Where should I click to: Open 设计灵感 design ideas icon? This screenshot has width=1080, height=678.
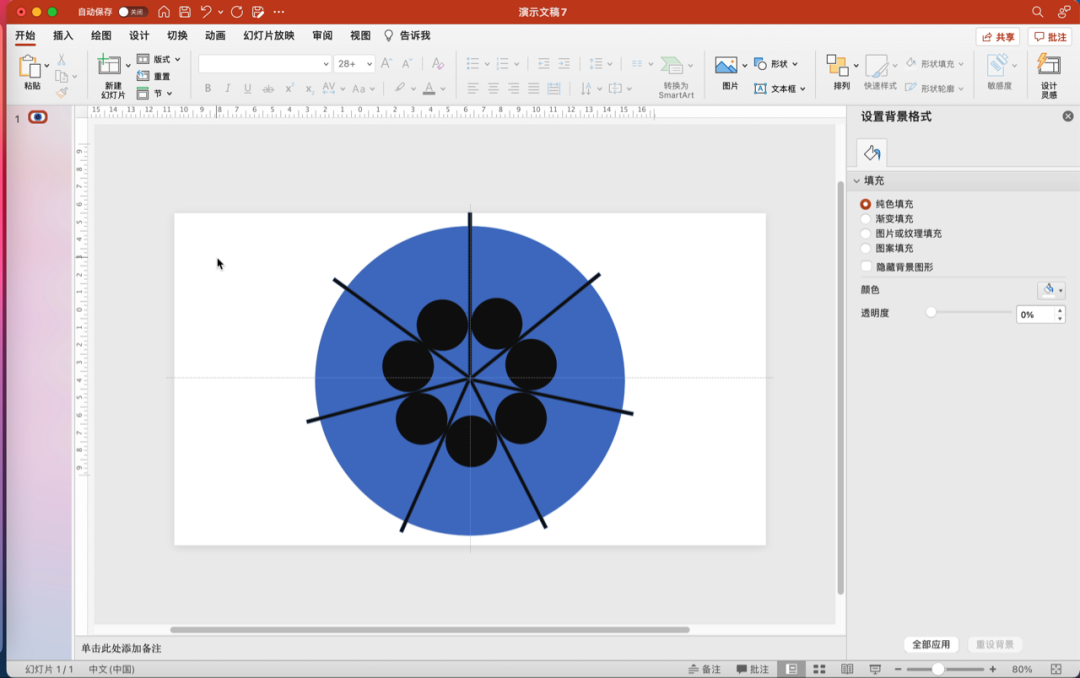(1049, 65)
